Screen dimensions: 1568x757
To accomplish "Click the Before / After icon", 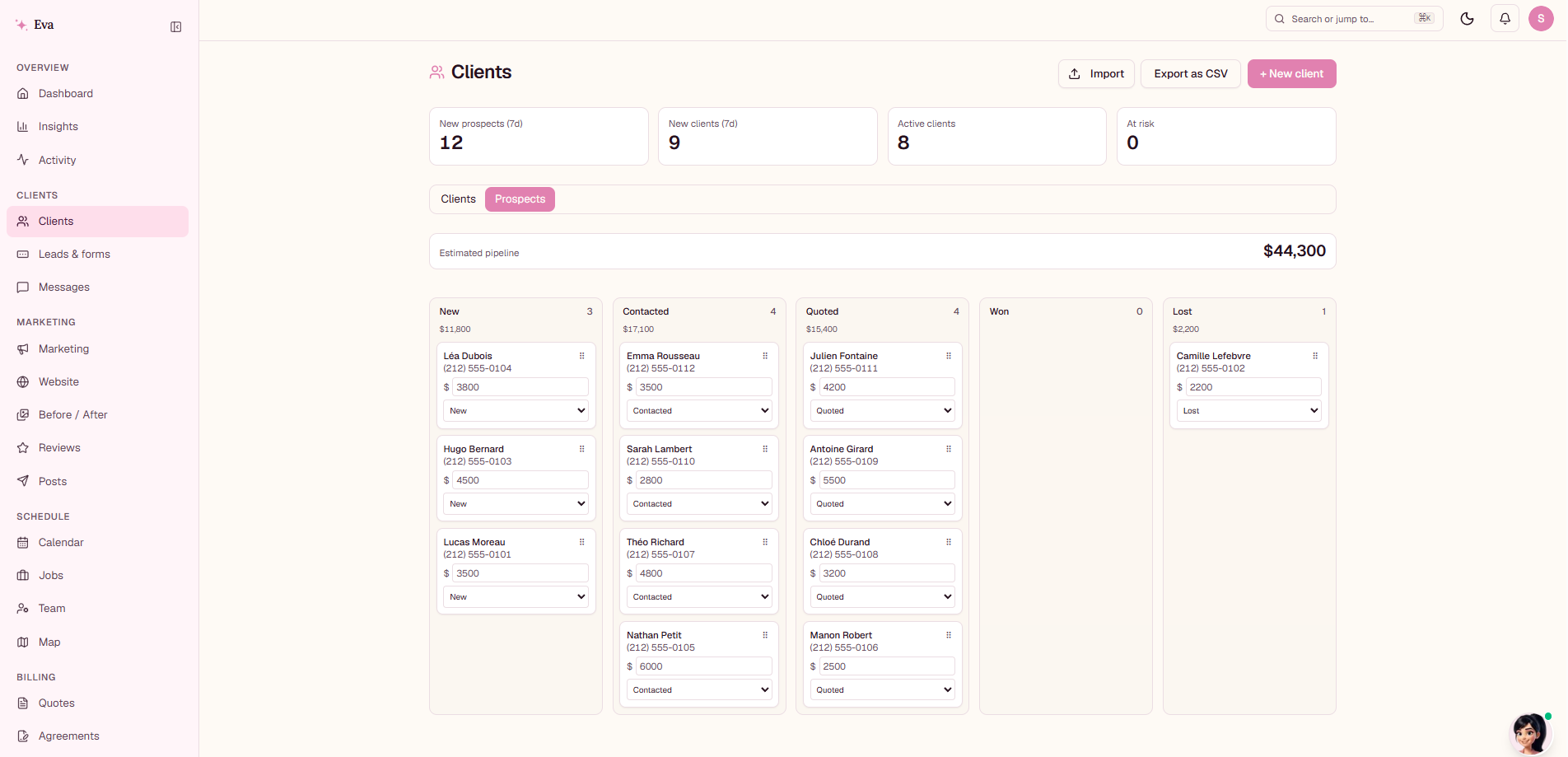I will click(23, 415).
